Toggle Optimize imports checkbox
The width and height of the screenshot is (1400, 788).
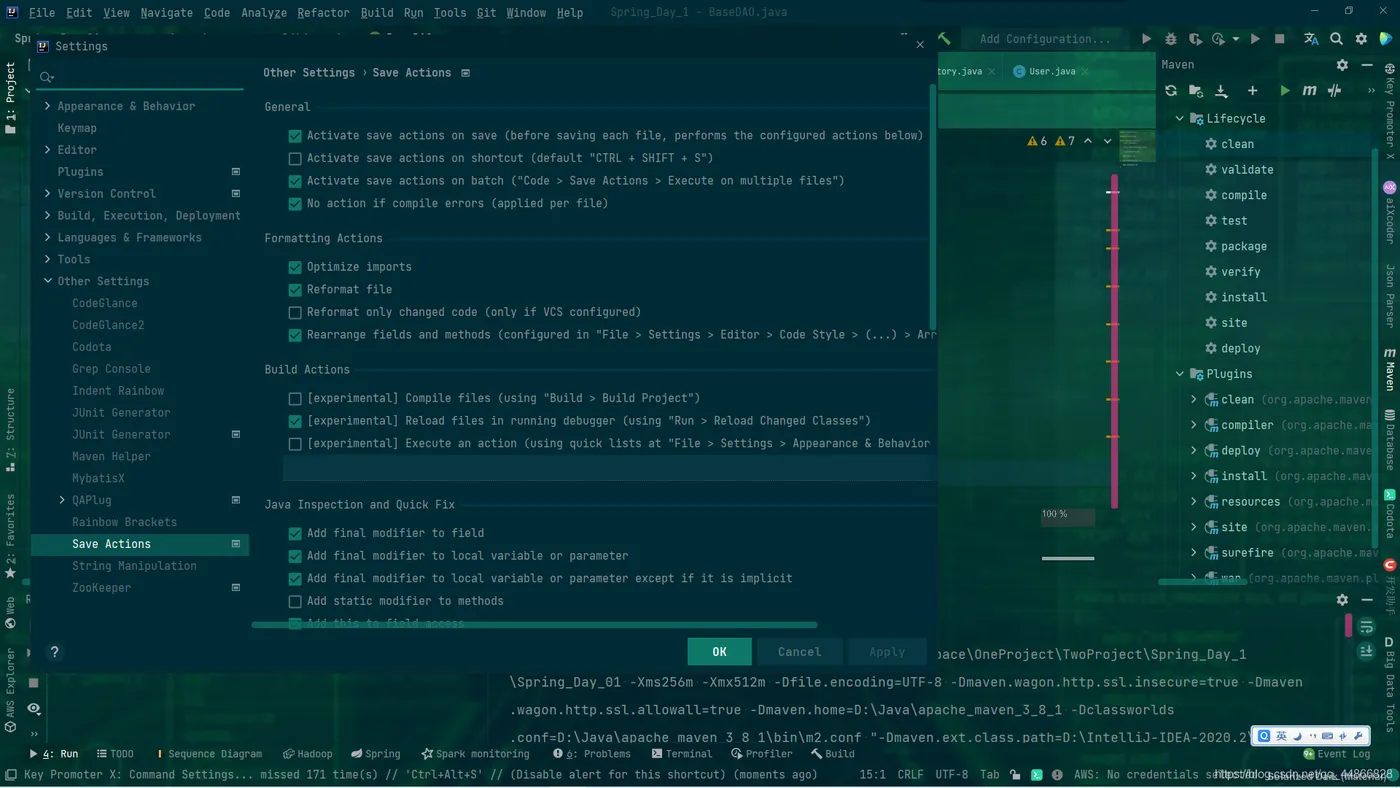pos(295,267)
